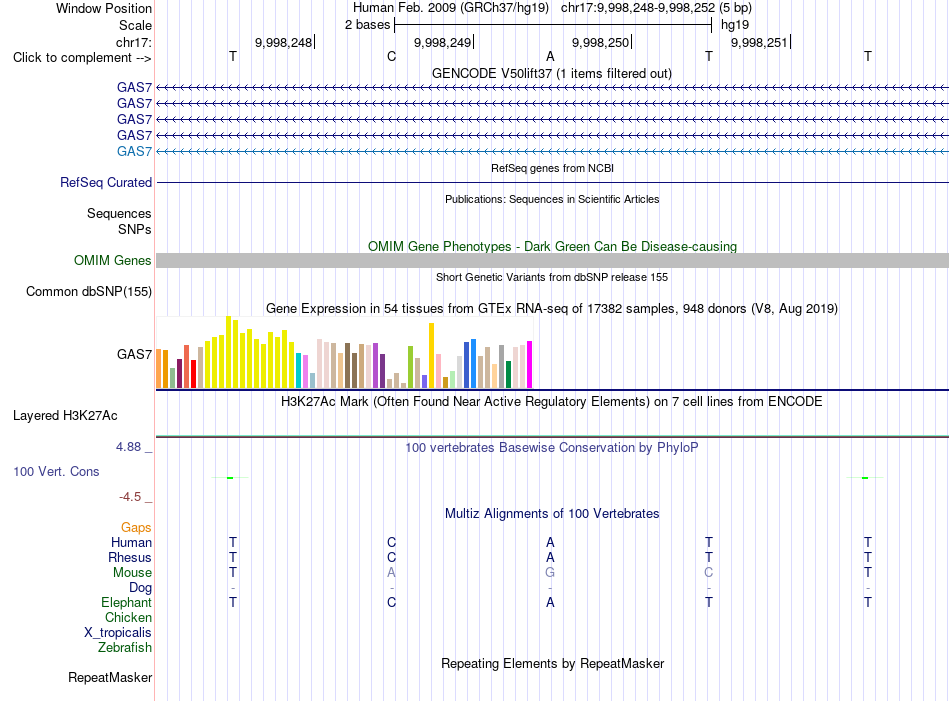The height and width of the screenshot is (701, 950).
Task: Click the 4.88 PhyloP upper scale value
Action: [128, 447]
